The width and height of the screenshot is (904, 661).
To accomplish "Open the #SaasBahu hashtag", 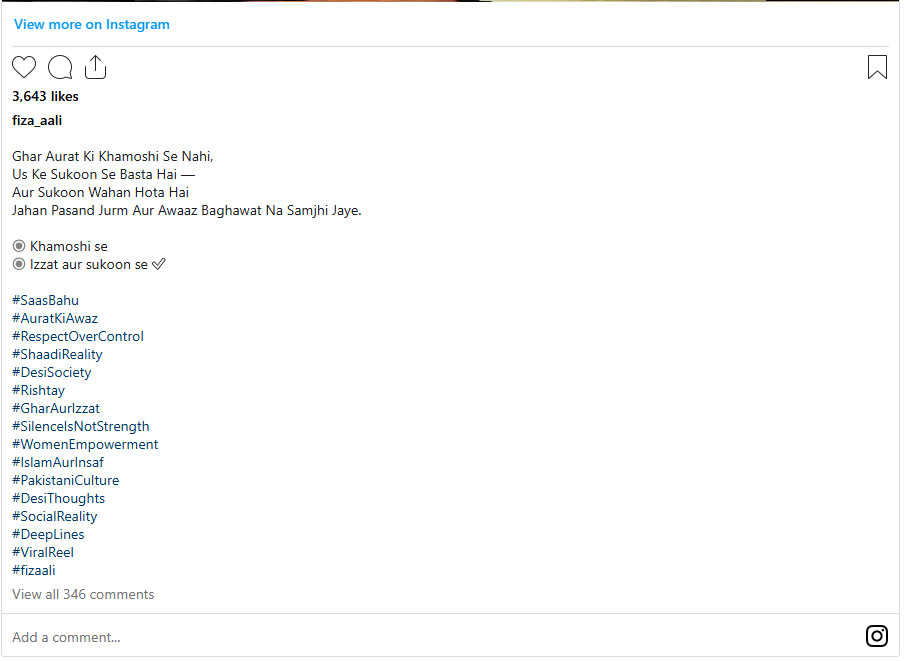I will (45, 300).
